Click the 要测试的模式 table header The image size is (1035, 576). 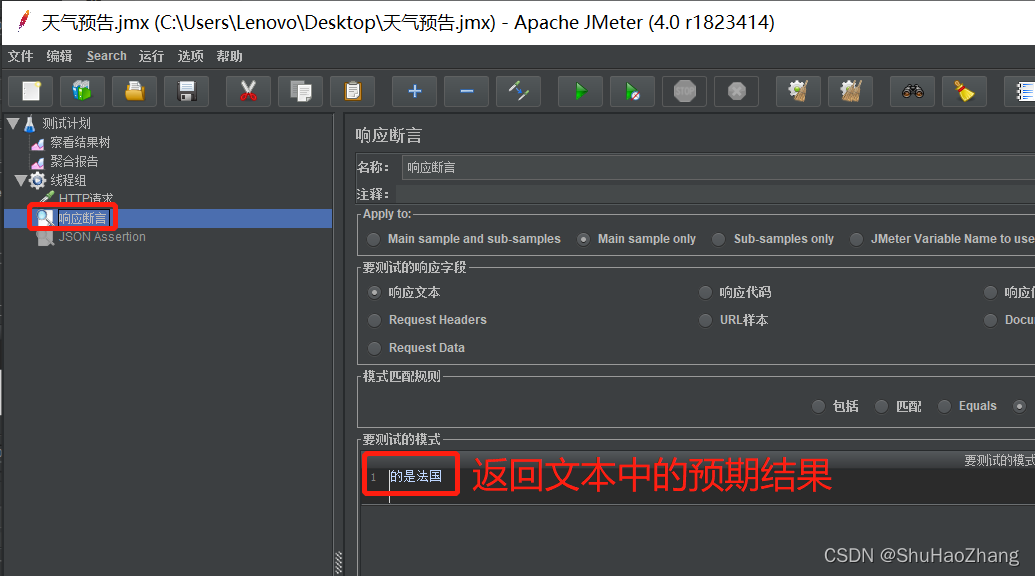pyautogui.click(x=699, y=460)
